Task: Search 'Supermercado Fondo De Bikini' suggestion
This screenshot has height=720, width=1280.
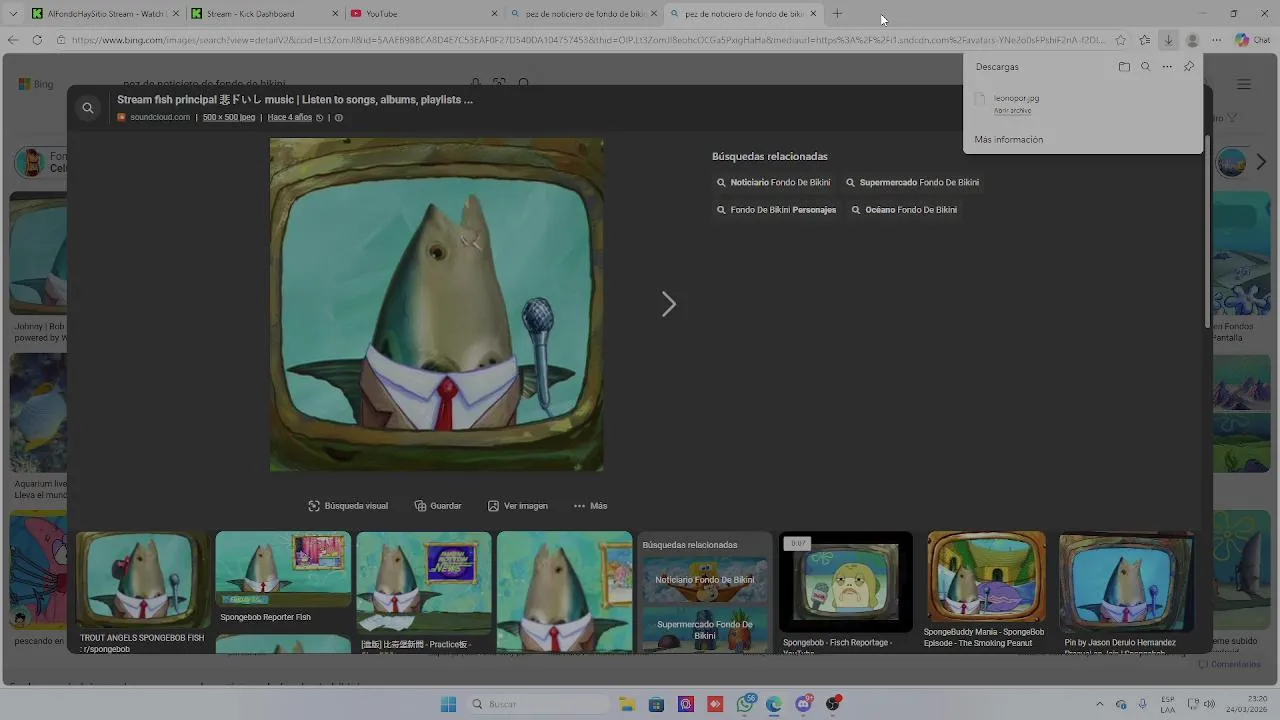Action: click(912, 183)
